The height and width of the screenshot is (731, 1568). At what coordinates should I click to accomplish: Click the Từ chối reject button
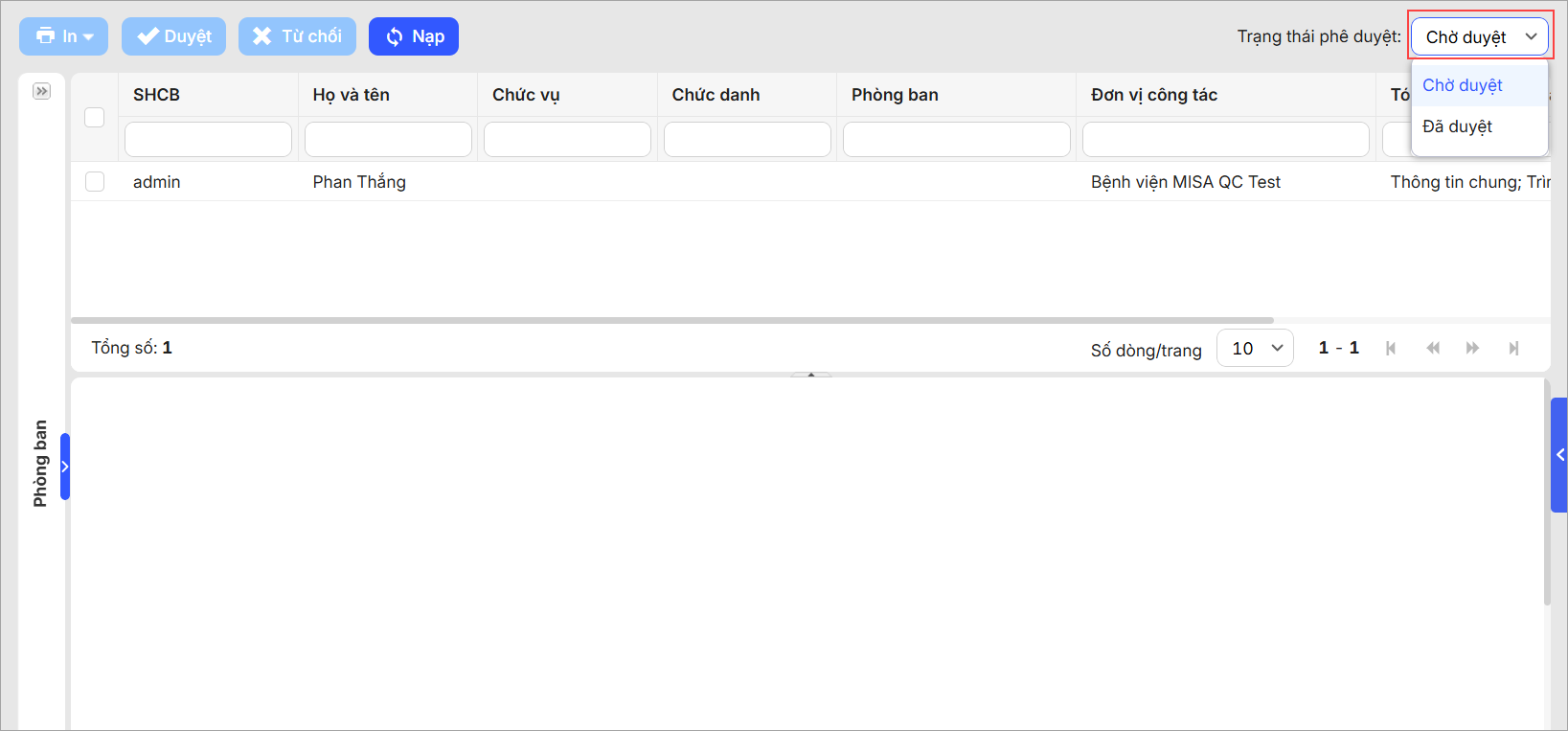[297, 36]
